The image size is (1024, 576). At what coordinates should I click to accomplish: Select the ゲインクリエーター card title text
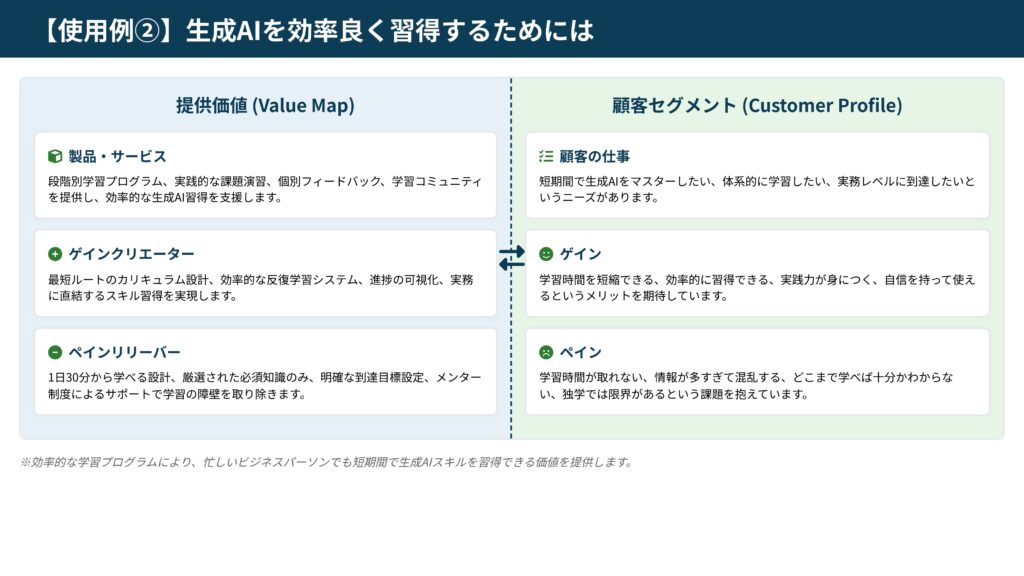point(131,254)
